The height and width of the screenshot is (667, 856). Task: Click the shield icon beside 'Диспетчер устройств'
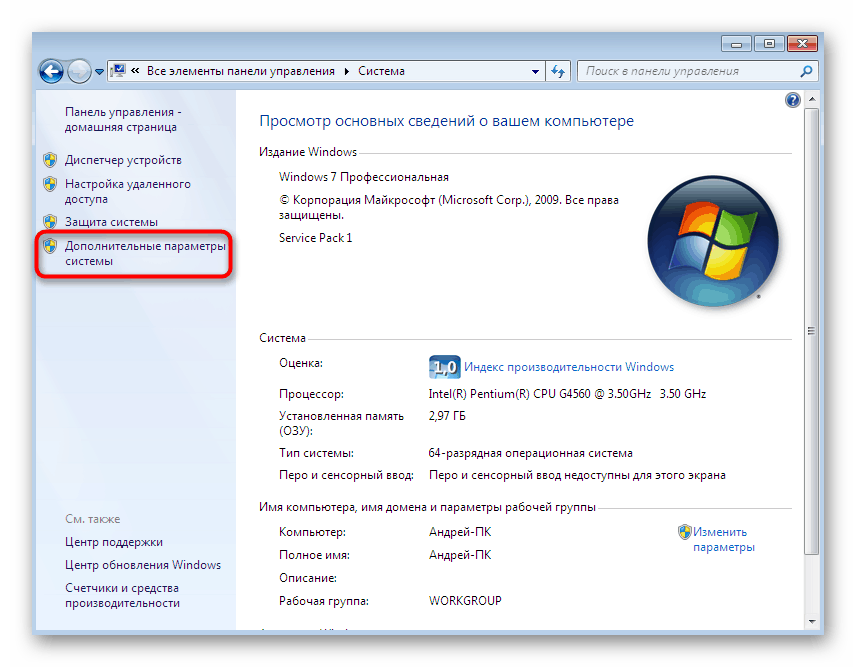tap(50, 160)
